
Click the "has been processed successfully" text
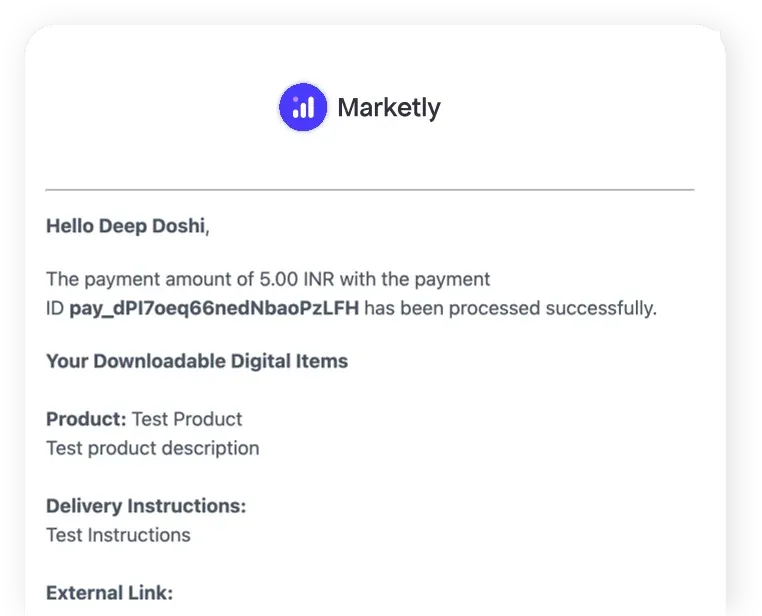510,308
